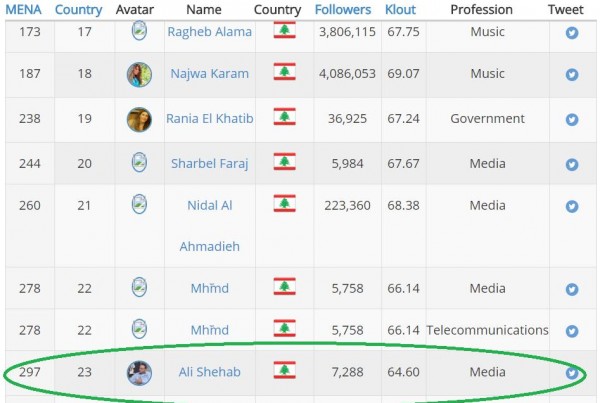Click tweet icon in Telecommunications row
This screenshot has height=403, width=600.
(x=572, y=331)
